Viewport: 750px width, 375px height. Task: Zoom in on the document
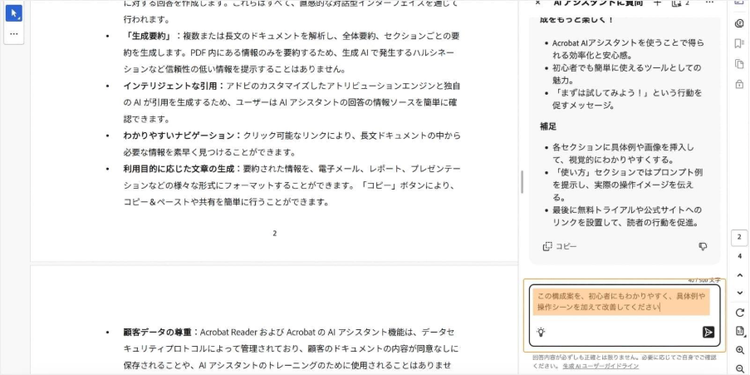click(x=739, y=350)
